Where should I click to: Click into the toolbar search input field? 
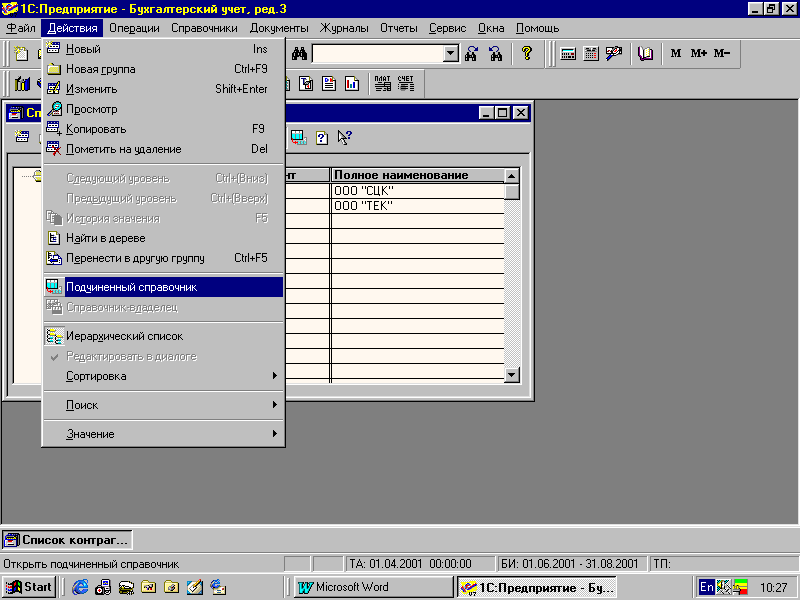coord(378,53)
